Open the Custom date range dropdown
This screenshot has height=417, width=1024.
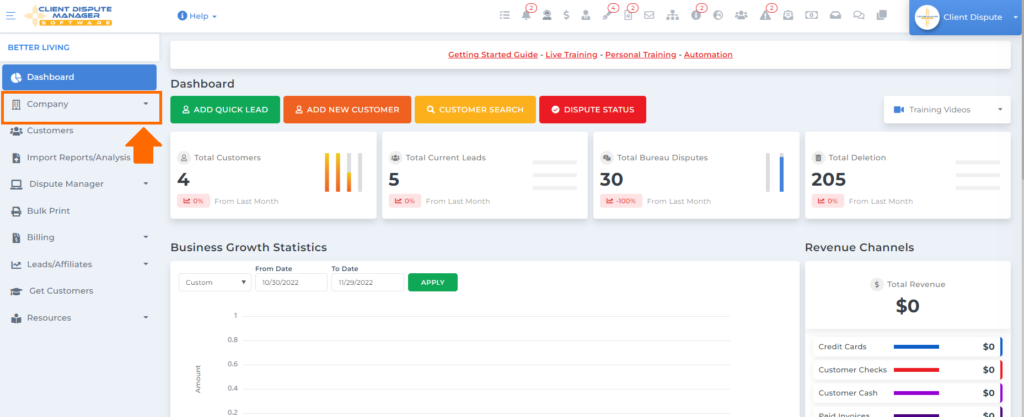[215, 283]
